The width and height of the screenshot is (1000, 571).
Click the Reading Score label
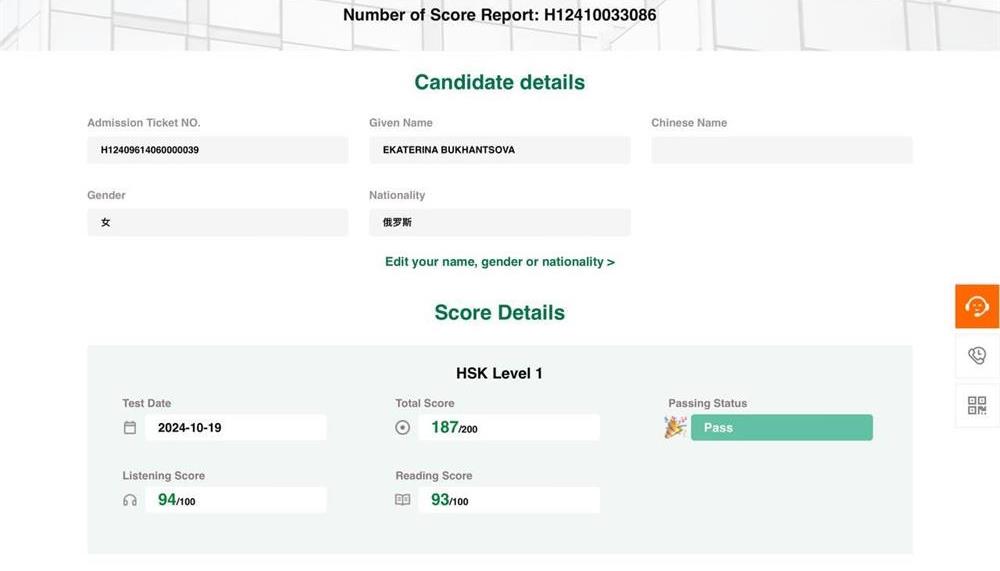pyautogui.click(x=434, y=475)
